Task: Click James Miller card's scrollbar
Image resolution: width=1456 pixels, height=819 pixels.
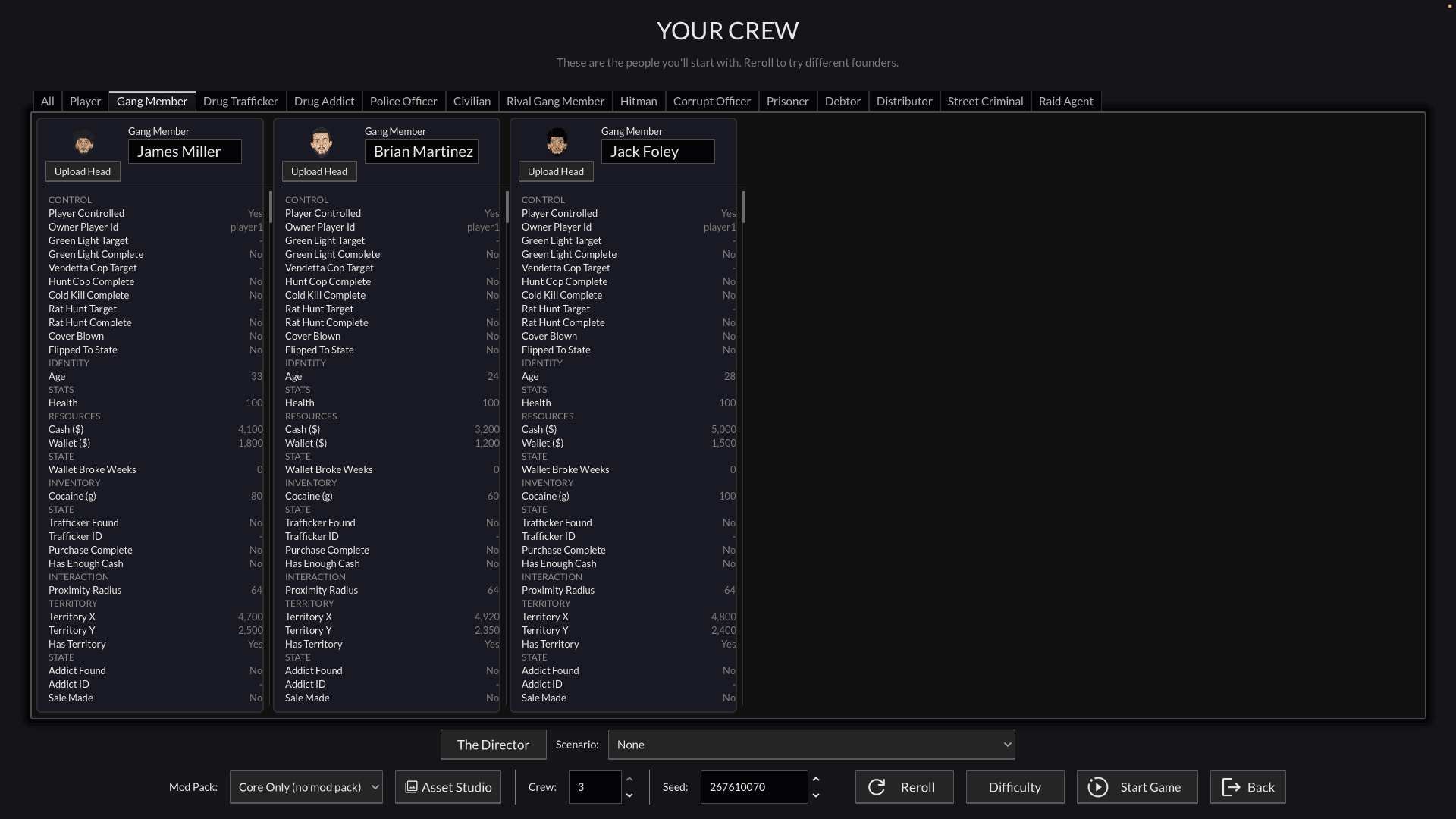Action: (x=270, y=207)
